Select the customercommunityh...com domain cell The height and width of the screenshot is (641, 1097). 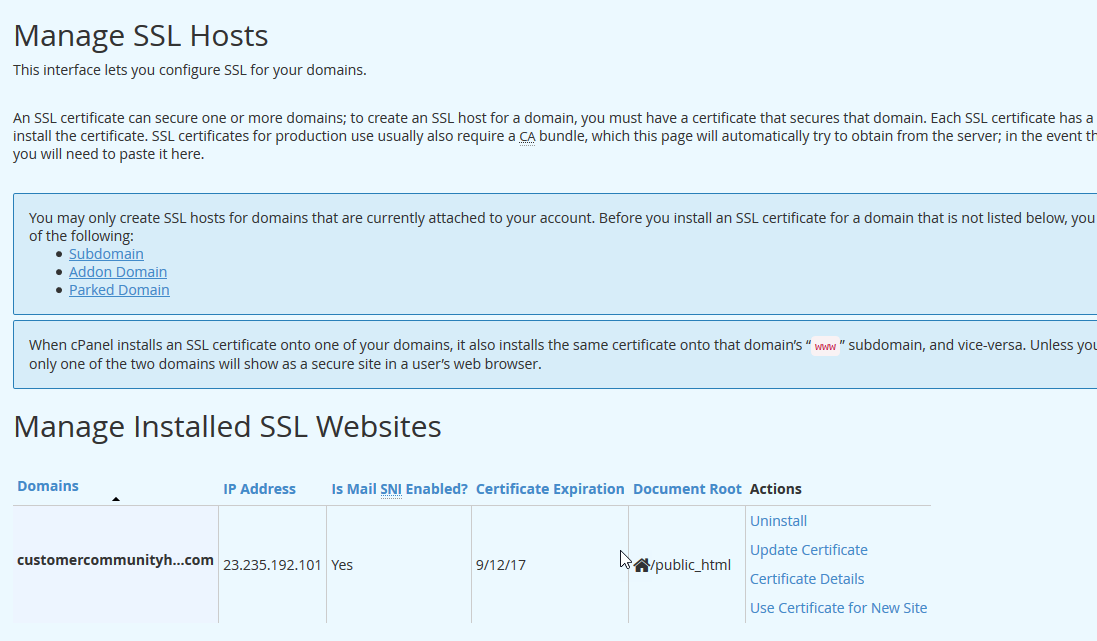pyautogui.click(x=115, y=560)
